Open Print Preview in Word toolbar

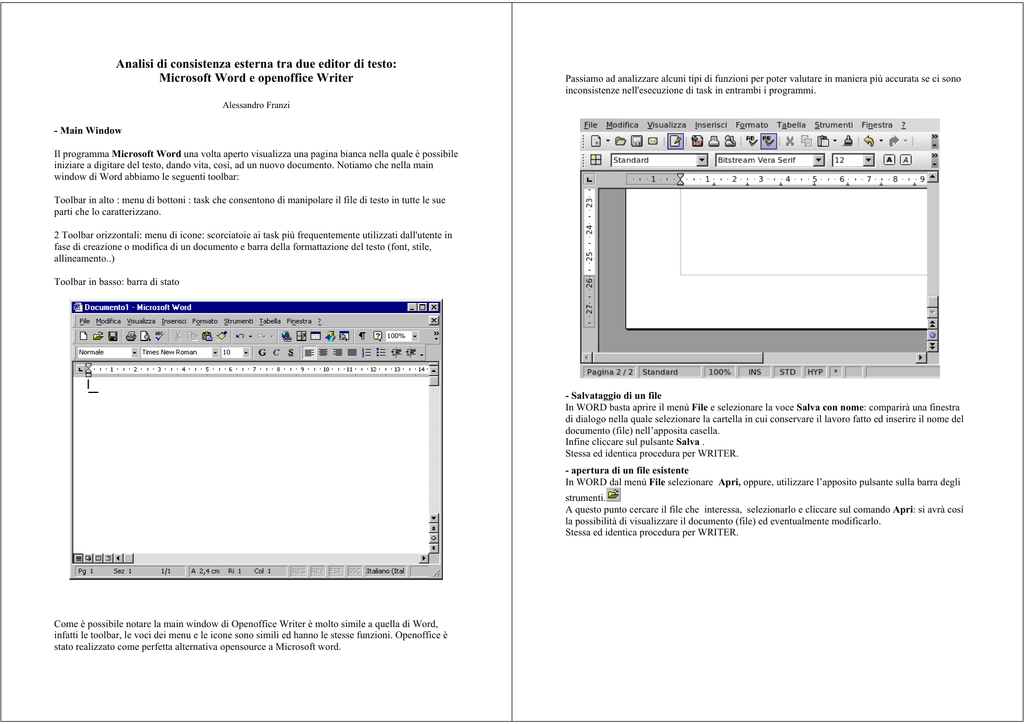click(145, 336)
